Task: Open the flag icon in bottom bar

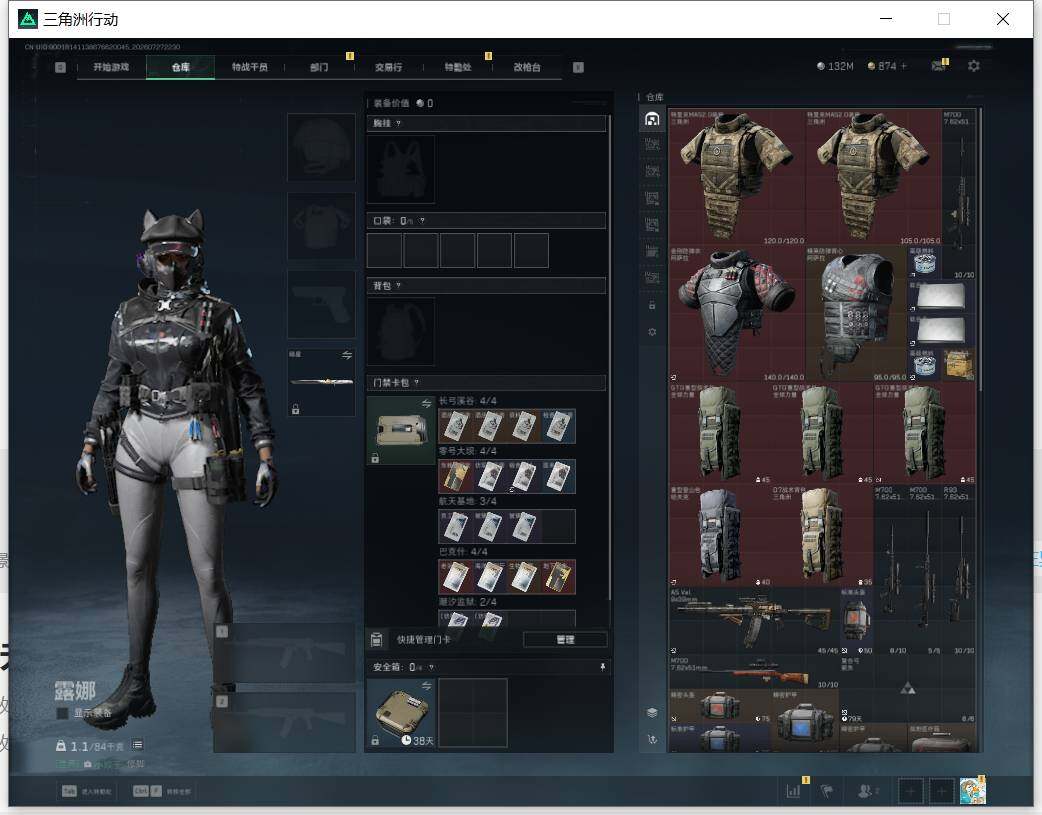Action: tap(827, 791)
